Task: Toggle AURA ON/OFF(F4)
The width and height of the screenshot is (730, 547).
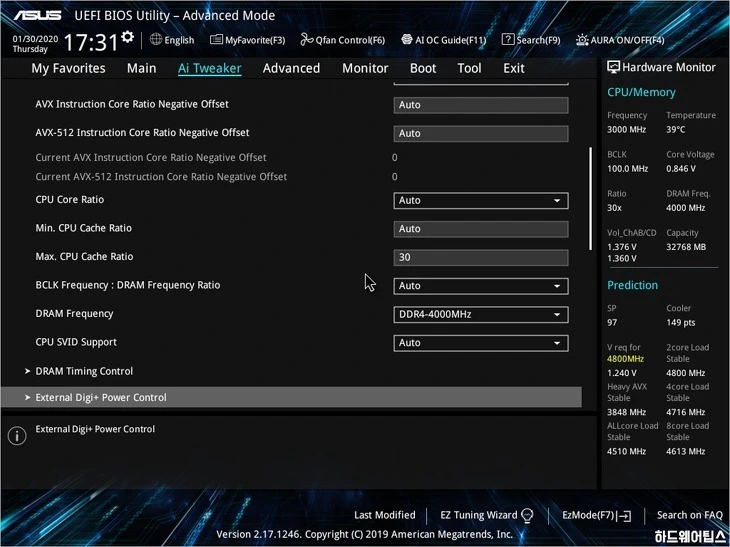Action: [620, 40]
